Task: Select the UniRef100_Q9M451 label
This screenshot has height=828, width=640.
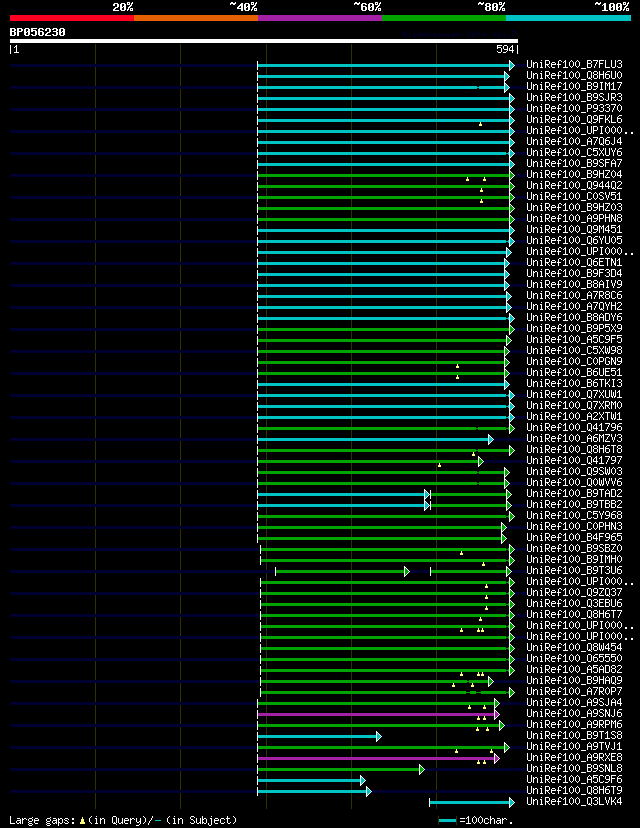Action: (x=575, y=229)
